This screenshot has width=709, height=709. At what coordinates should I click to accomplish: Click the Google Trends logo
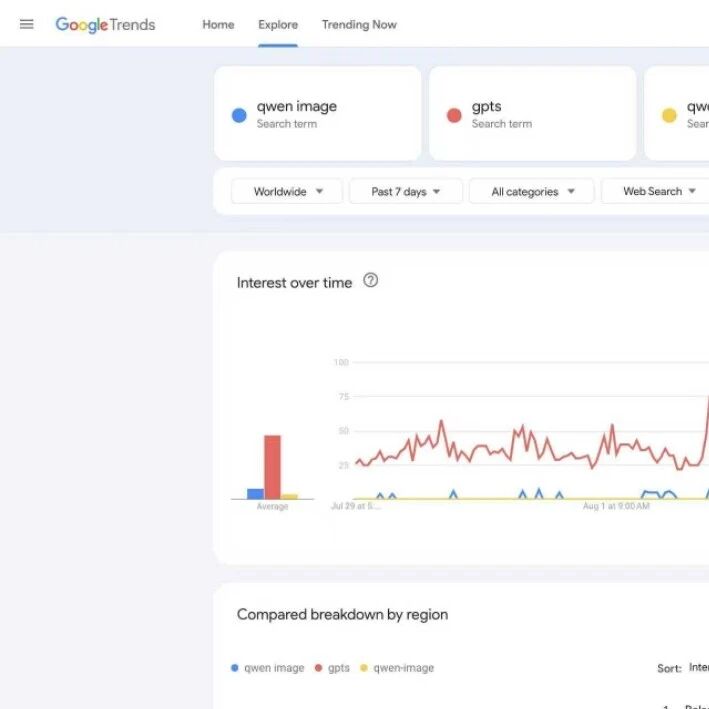(x=105, y=25)
